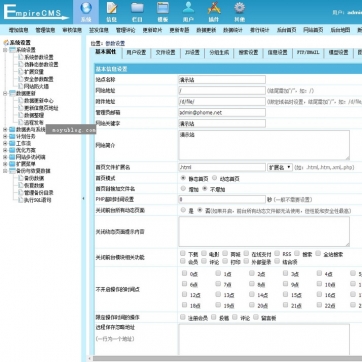Click the page icon beside 备份数据
This screenshot has width=362, height=362.
point(21,178)
